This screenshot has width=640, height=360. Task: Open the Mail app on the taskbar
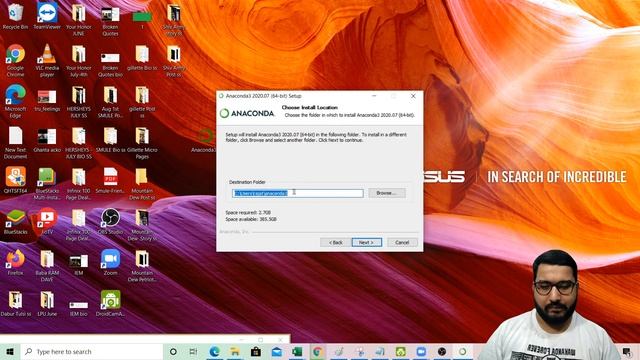point(276,351)
